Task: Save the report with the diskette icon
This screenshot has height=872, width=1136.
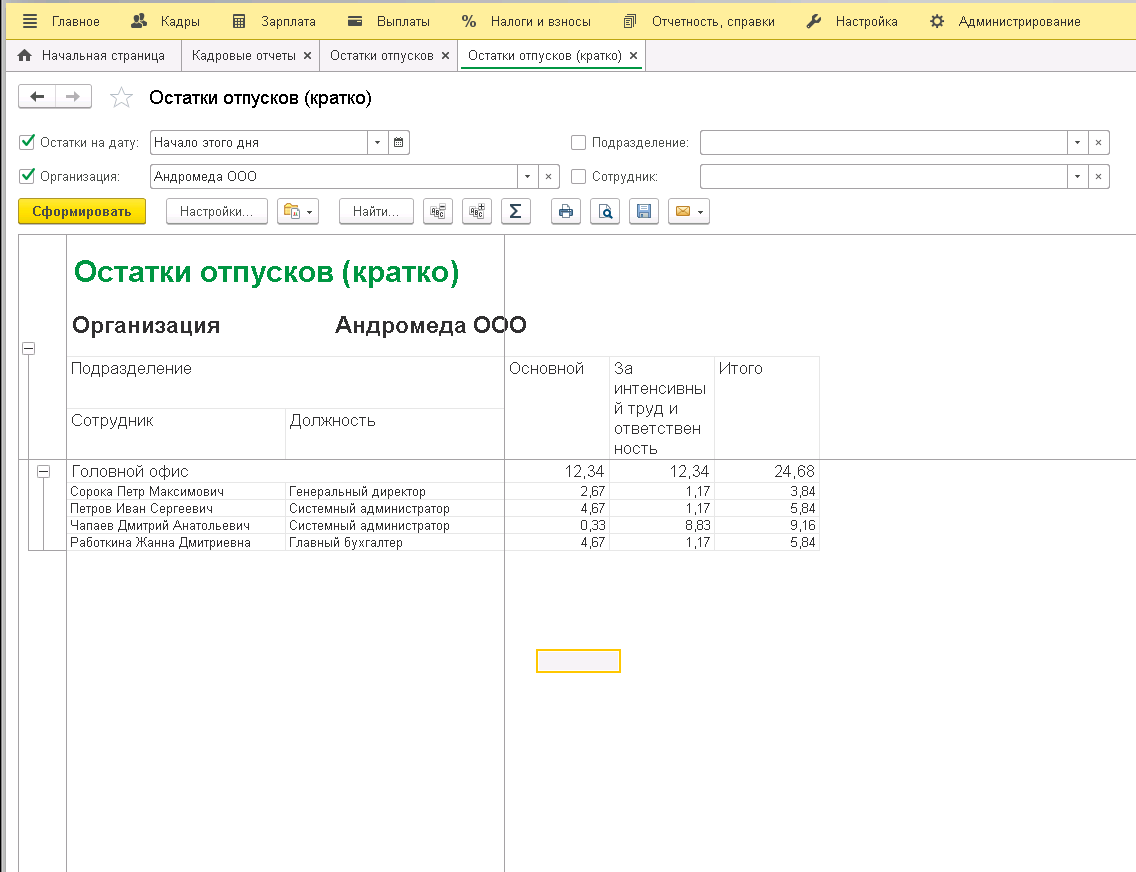Action: click(644, 211)
